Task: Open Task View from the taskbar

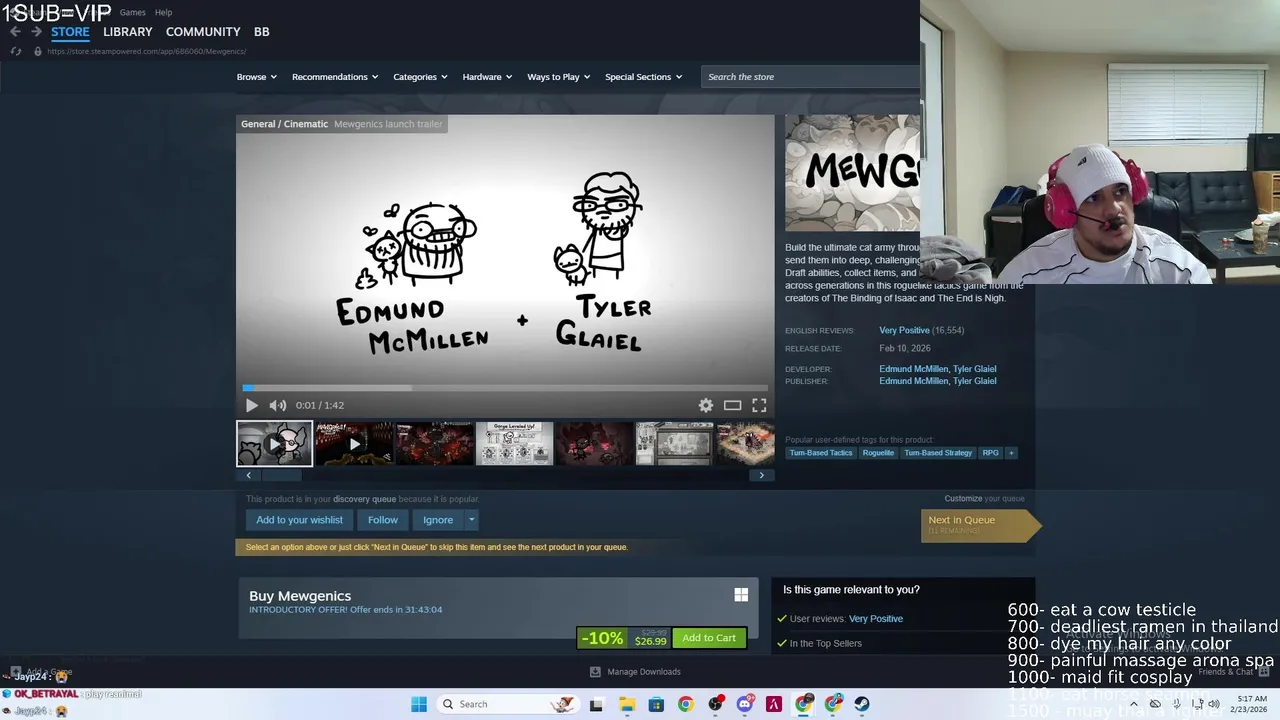Action: pyautogui.click(x=596, y=704)
